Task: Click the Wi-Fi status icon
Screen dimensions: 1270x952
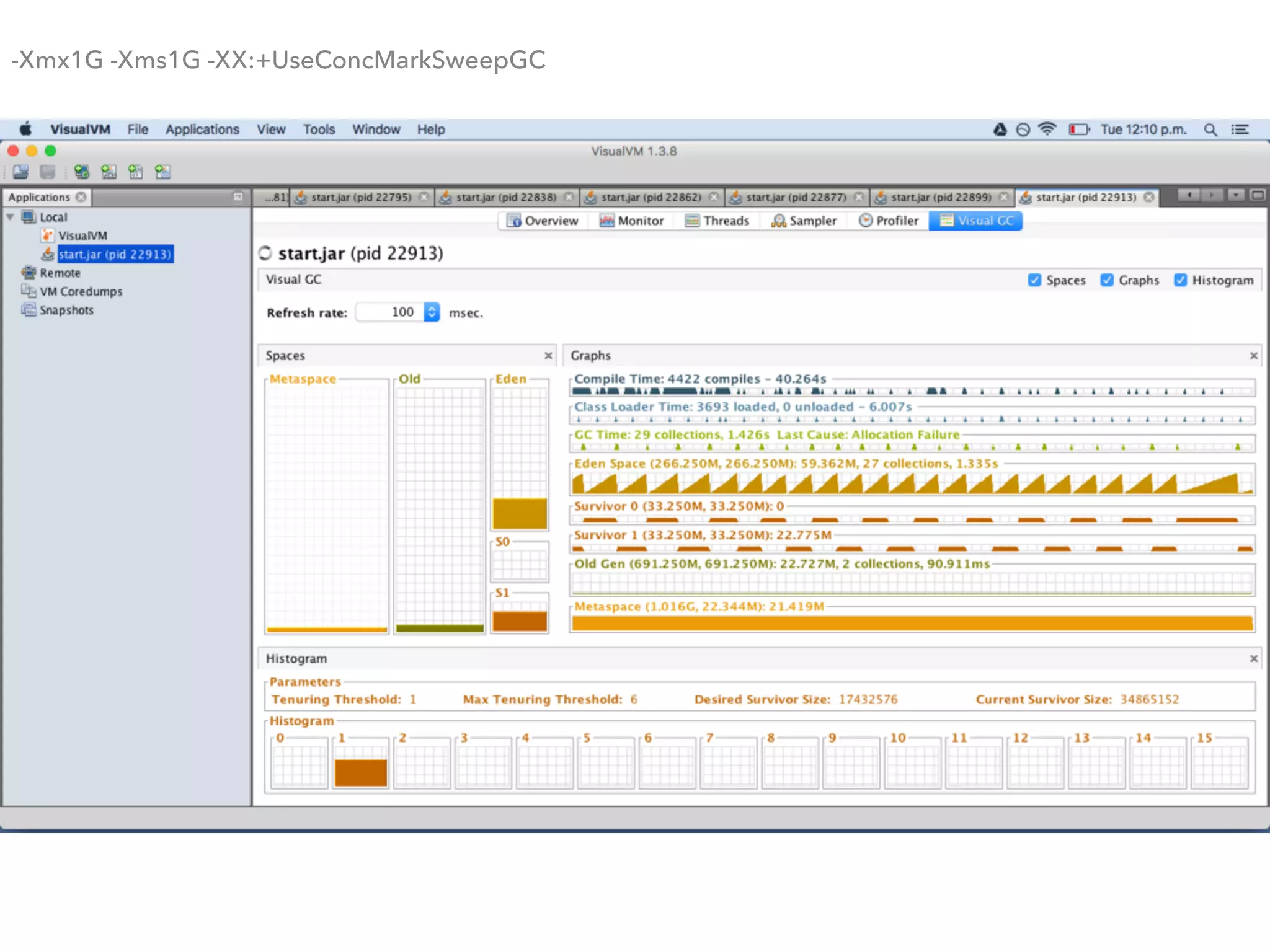Action: tap(1047, 130)
